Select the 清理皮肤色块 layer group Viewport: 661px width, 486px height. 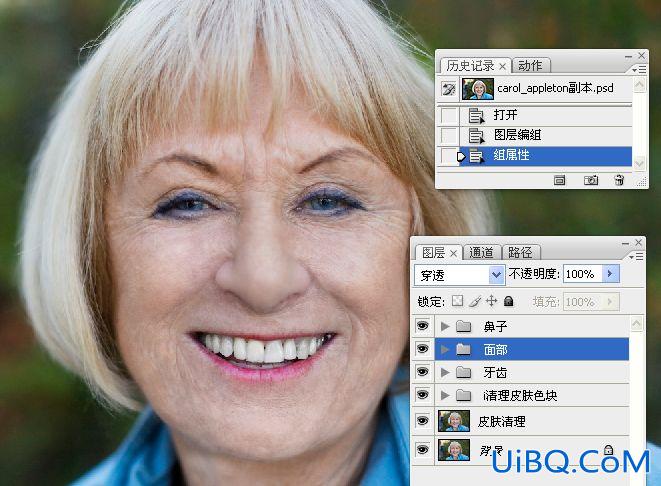pyautogui.click(x=532, y=395)
